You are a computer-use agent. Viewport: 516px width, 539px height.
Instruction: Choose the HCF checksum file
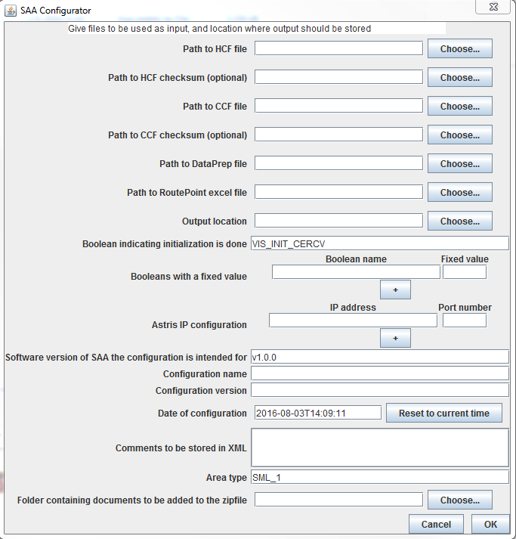point(460,78)
